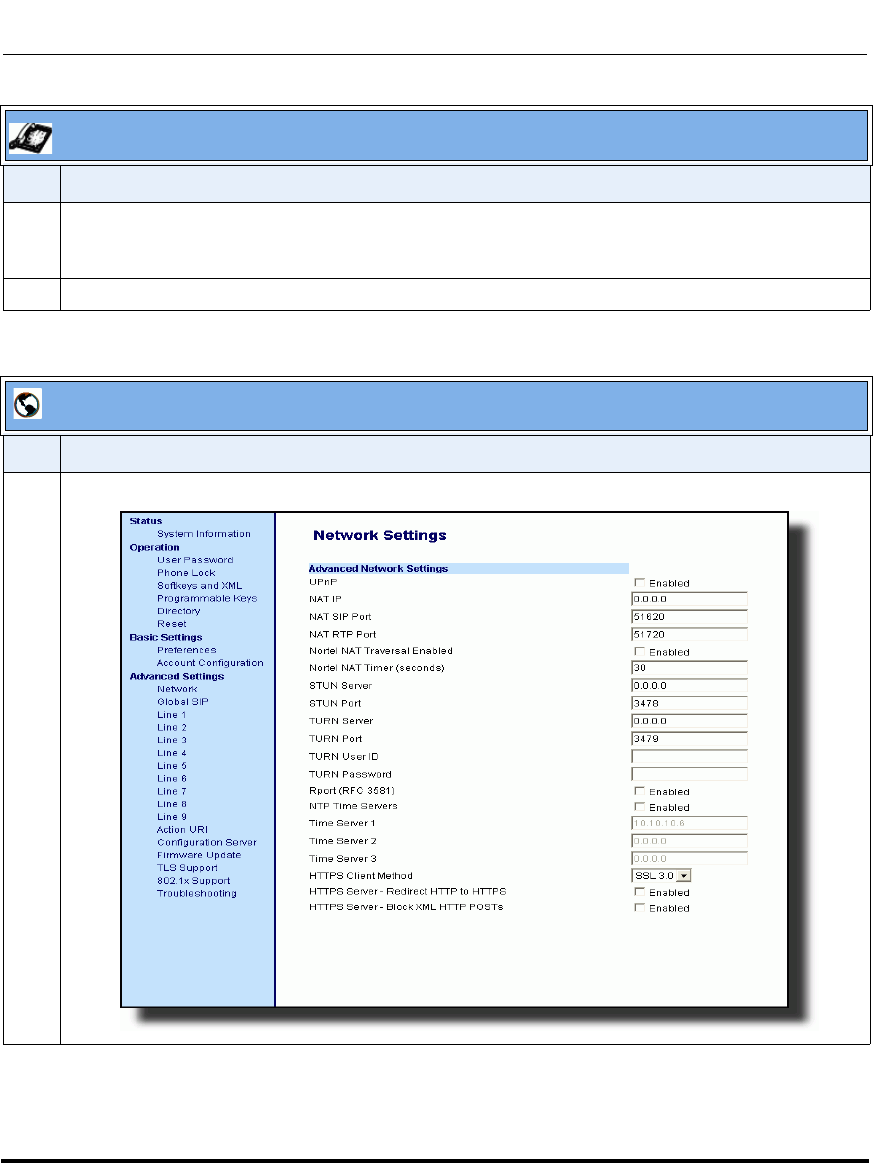Viewport: 873px width, 1163px height.
Task: Open the TLS Support page
Action: pyautogui.click(x=187, y=868)
